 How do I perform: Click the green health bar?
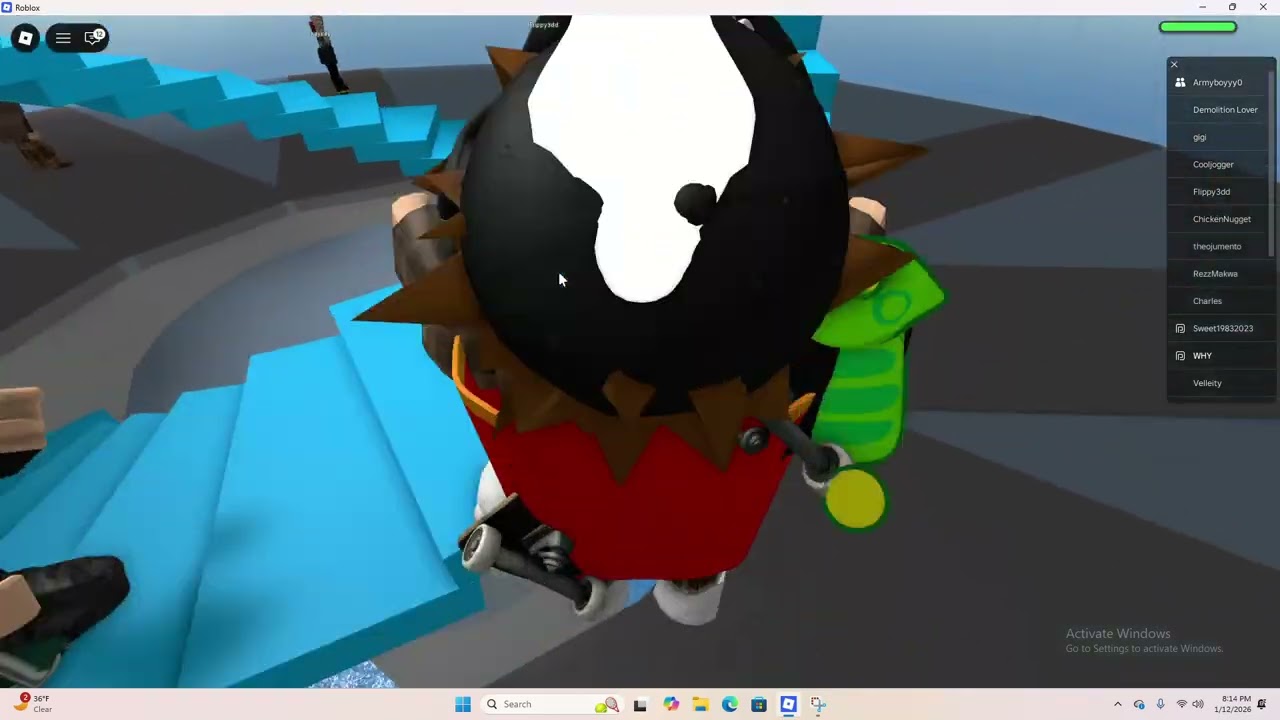point(1198,27)
